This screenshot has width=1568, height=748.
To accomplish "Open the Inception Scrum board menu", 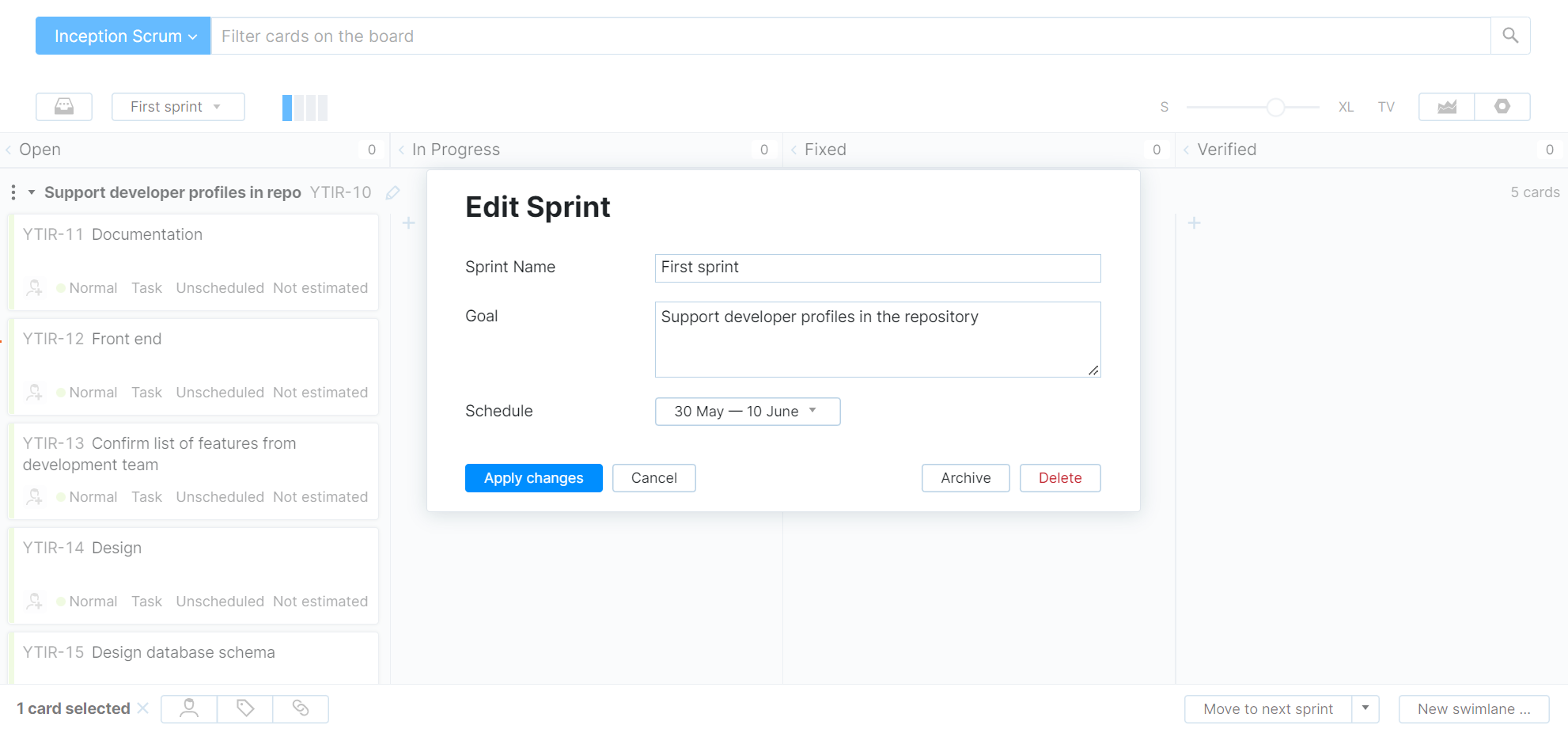I will [123, 36].
